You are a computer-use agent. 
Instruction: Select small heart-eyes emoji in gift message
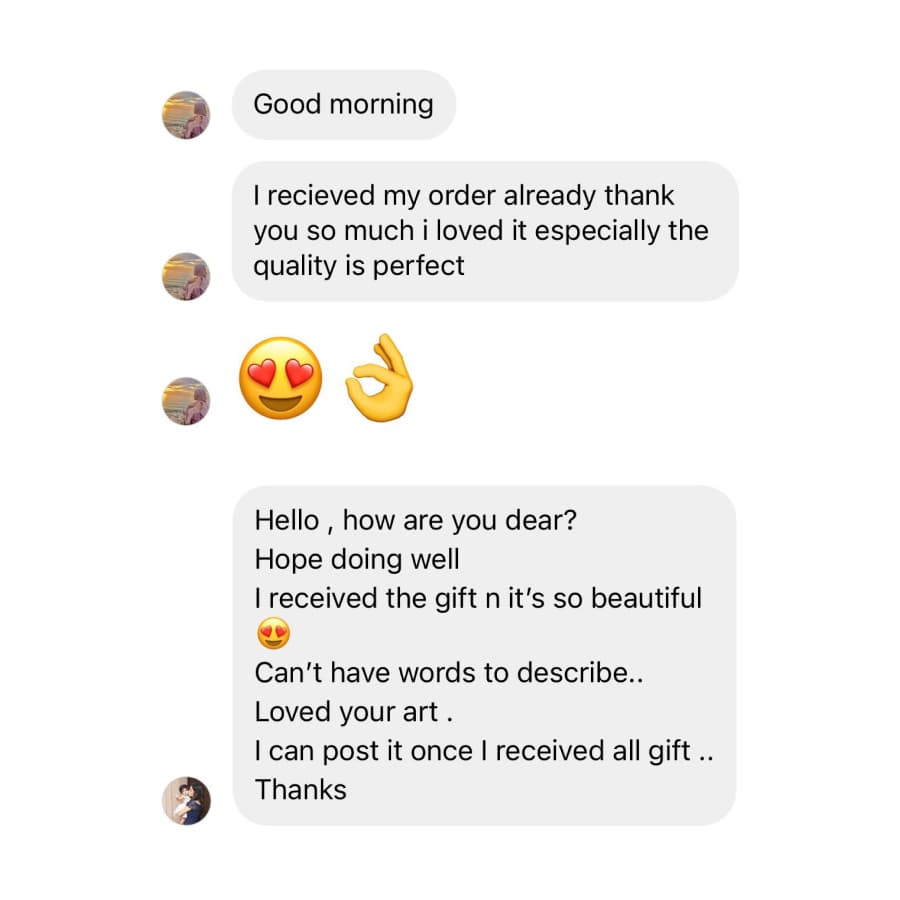coord(273,634)
